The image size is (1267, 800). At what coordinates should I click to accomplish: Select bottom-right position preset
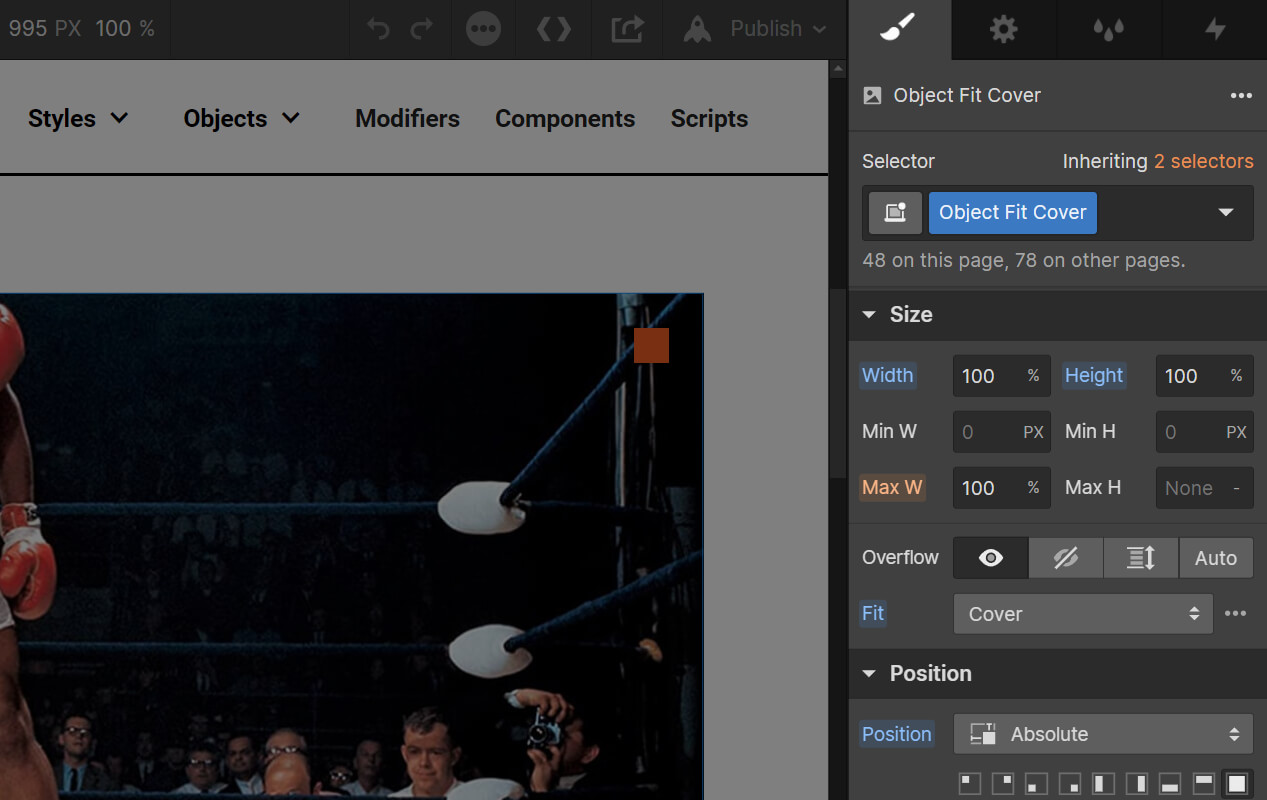pyautogui.click(x=1069, y=783)
